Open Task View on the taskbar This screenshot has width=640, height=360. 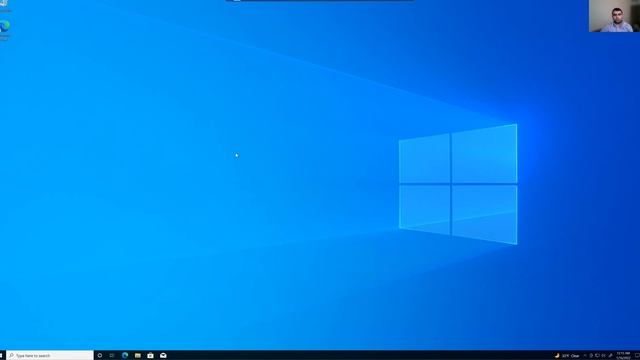(x=112, y=356)
